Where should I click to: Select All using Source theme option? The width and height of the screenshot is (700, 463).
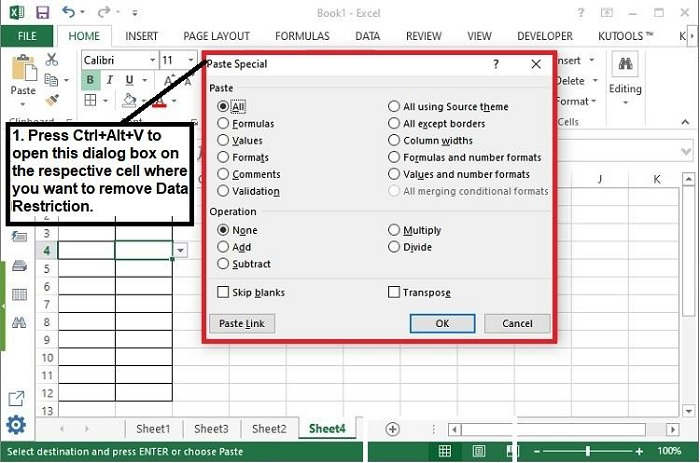click(x=448, y=106)
